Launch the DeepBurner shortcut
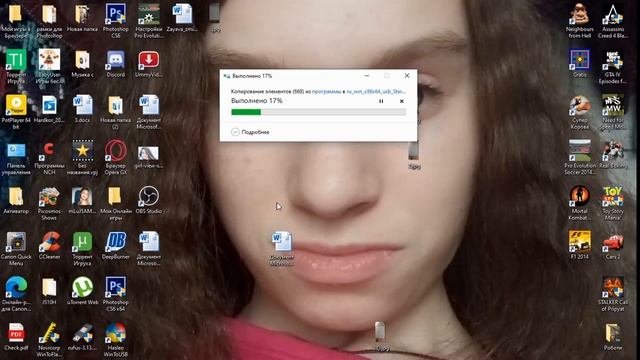 (x=116, y=245)
